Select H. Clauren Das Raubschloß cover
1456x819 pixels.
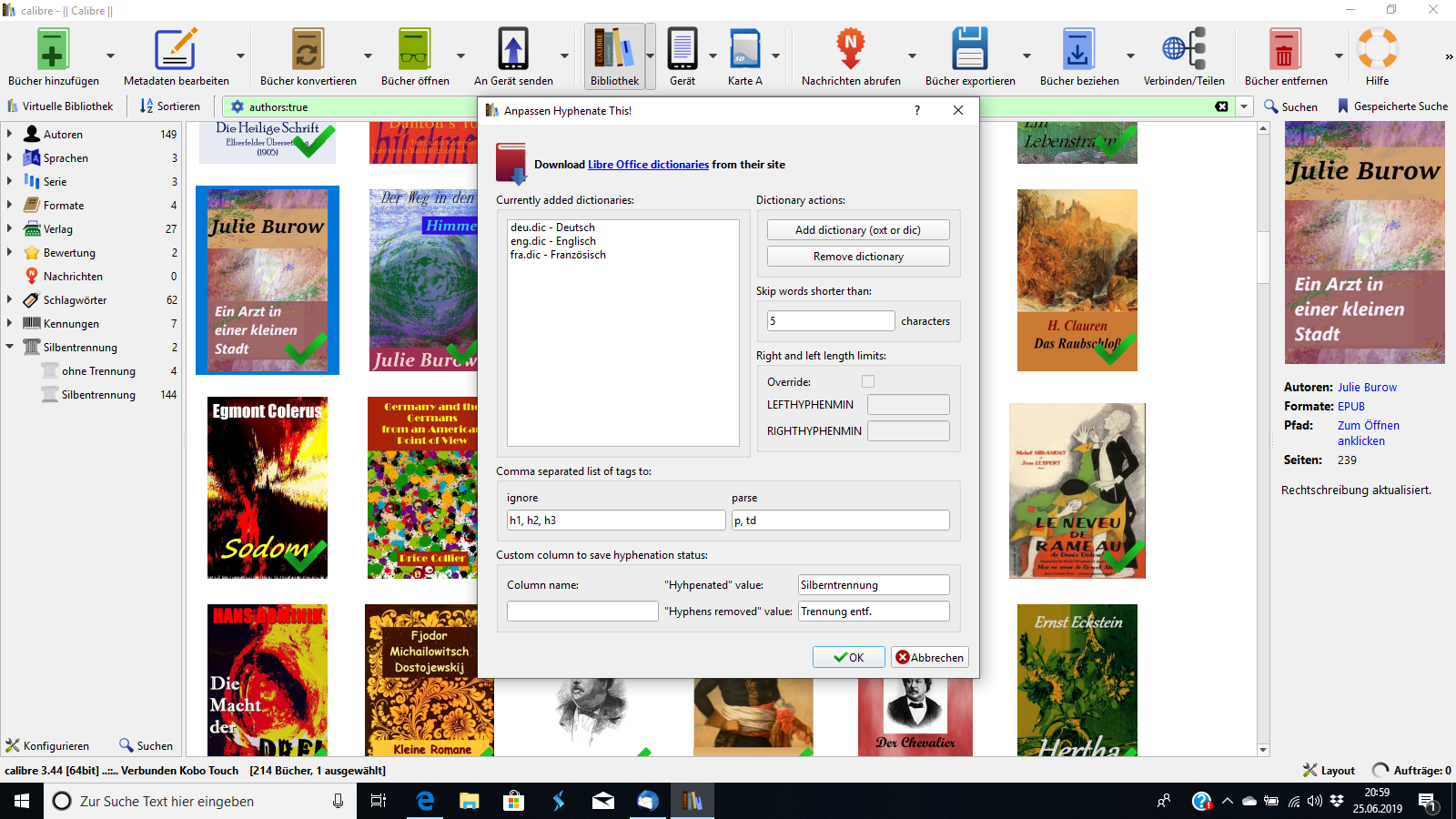(1077, 280)
